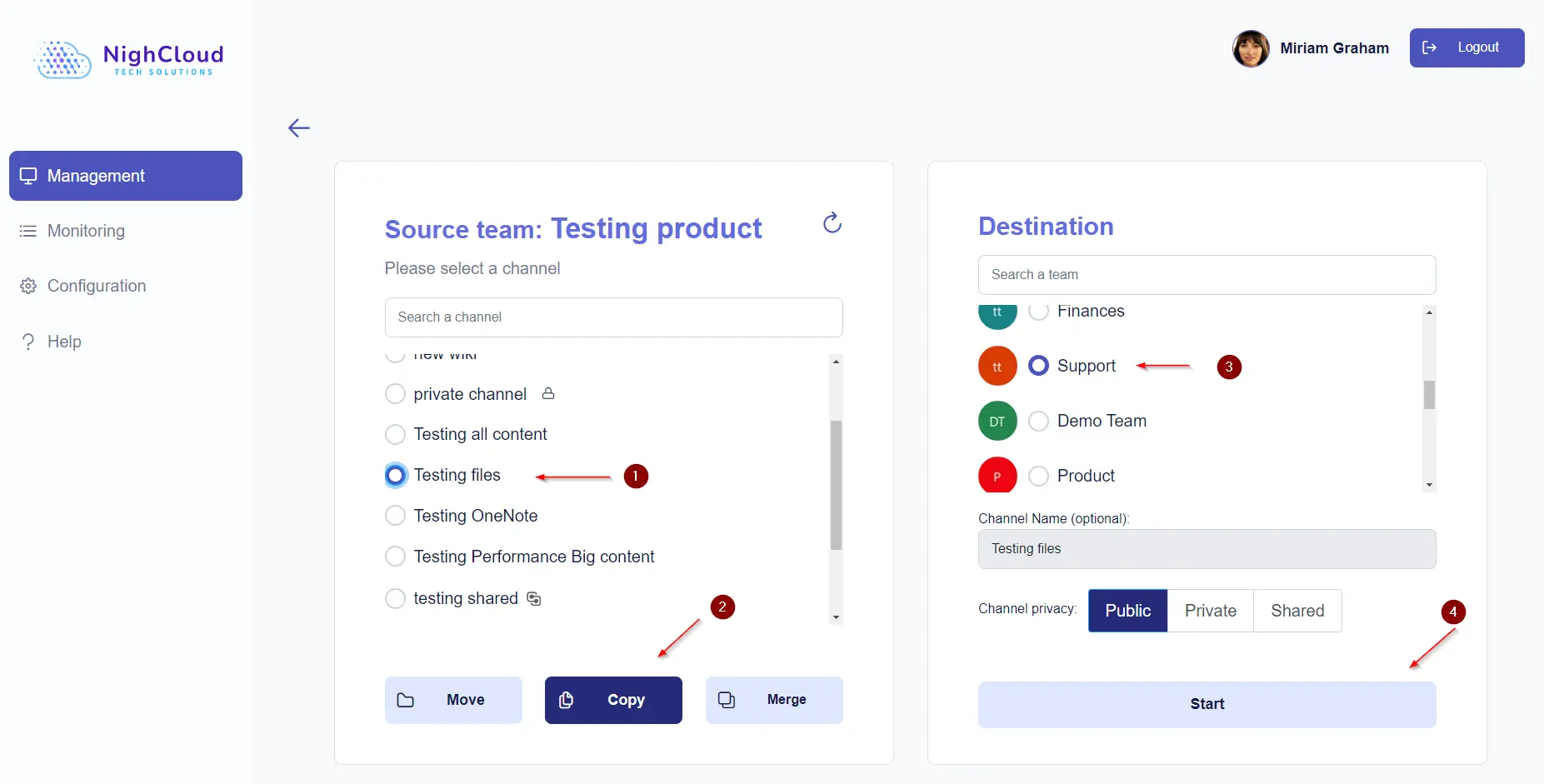Choose the Testing all content channel
Screen dimensions: 1544x784
pos(395,434)
